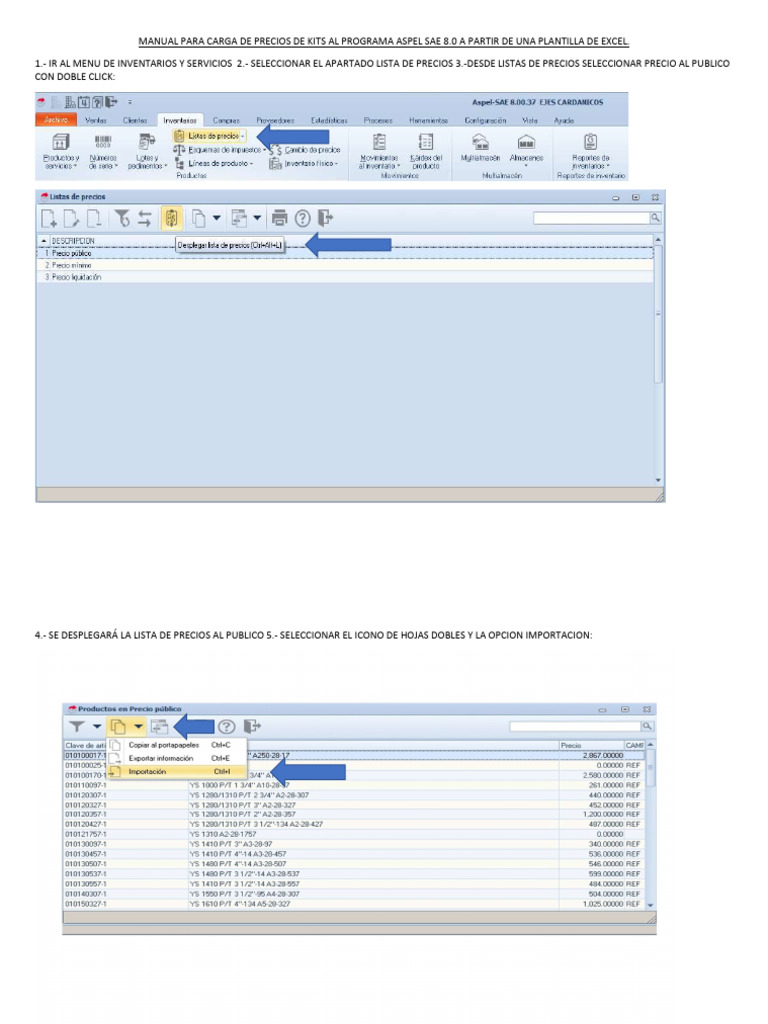Open the Archivo ribbon tab
The image size is (768, 1024).
(56, 120)
